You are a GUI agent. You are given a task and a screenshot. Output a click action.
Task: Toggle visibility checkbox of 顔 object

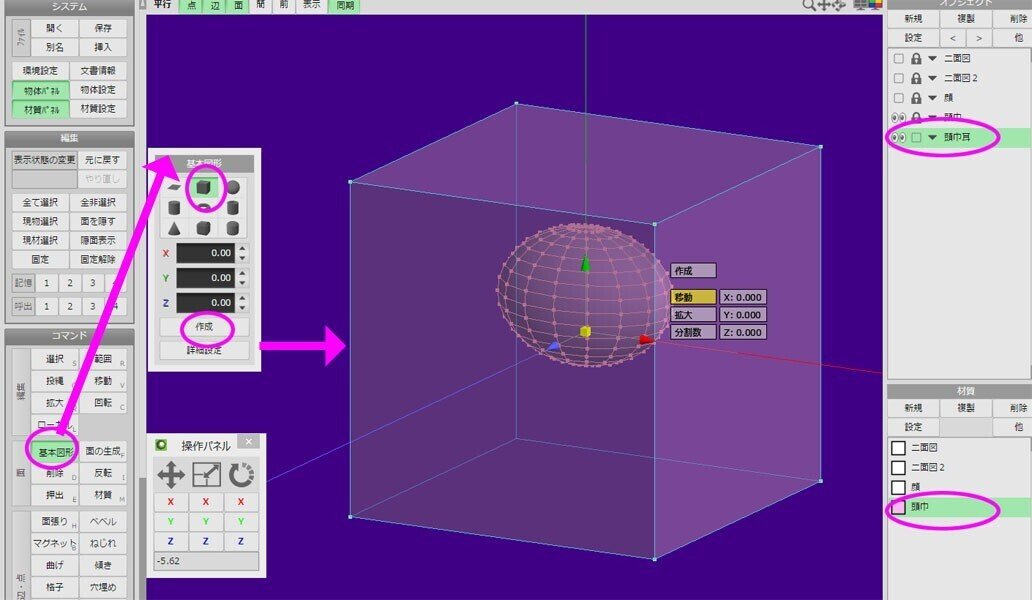[x=898, y=98]
